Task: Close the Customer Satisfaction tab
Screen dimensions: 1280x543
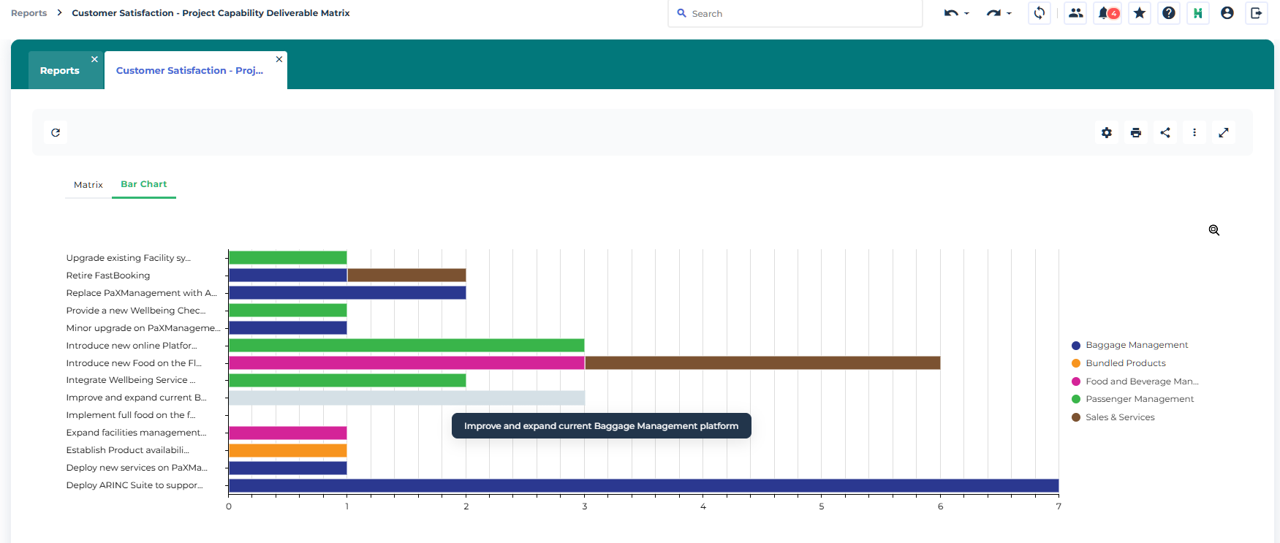Action: click(279, 59)
